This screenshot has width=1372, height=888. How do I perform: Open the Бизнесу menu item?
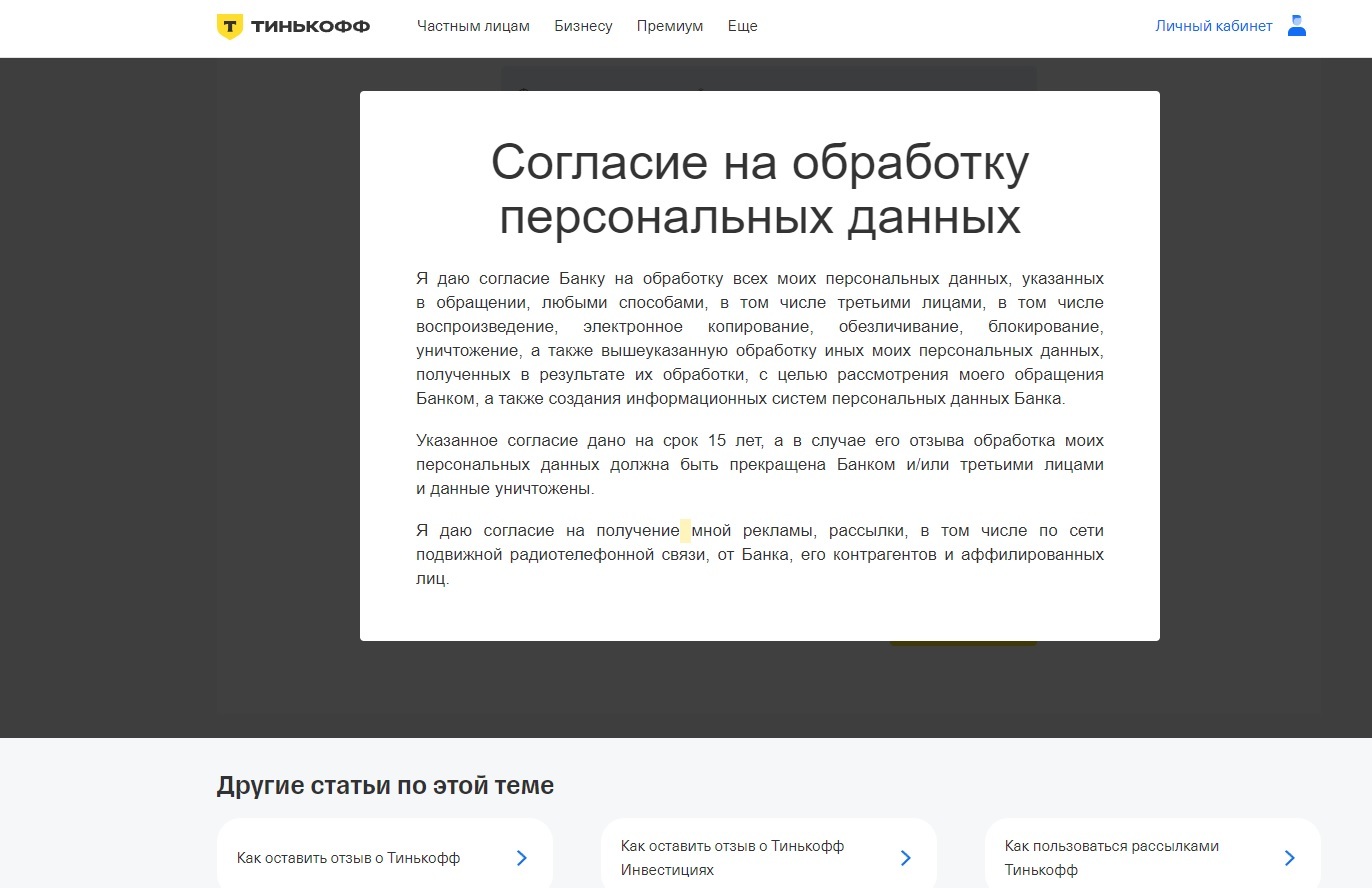click(x=583, y=26)
